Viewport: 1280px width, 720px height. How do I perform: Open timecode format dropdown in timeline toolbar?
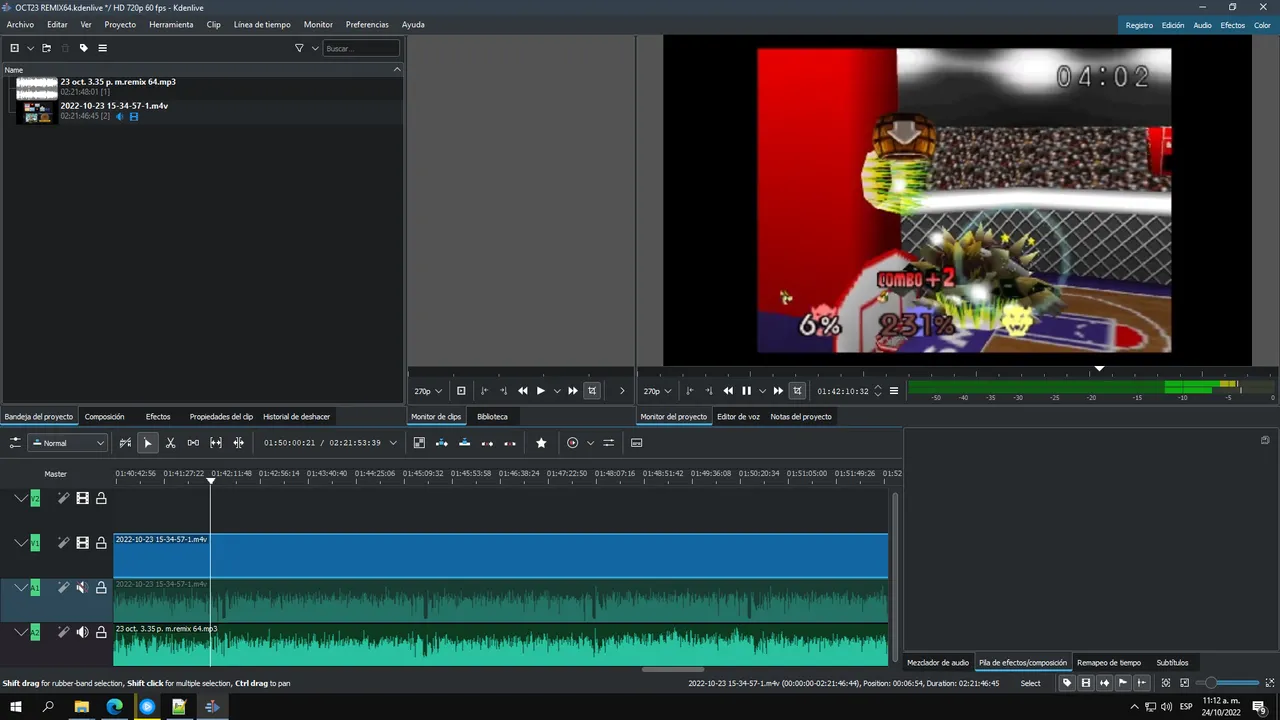[393, 443]
